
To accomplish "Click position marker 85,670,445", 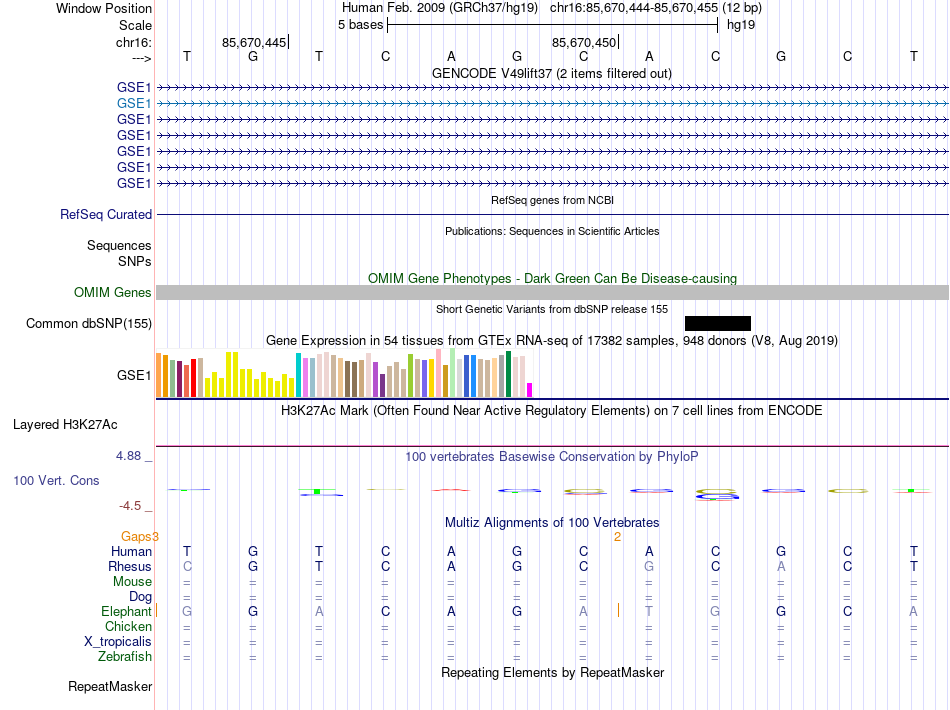I will point(254,42).
